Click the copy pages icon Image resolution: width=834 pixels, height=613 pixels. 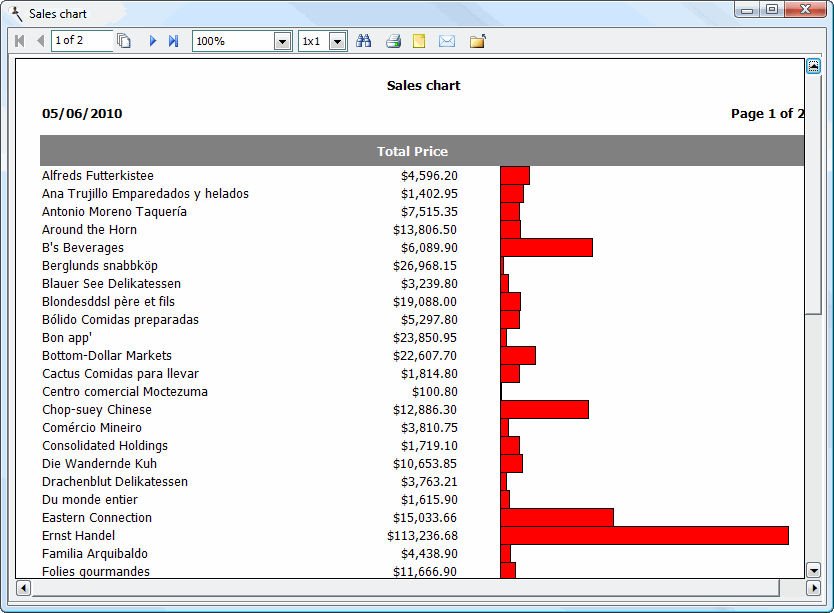click(x=124, y=41)
